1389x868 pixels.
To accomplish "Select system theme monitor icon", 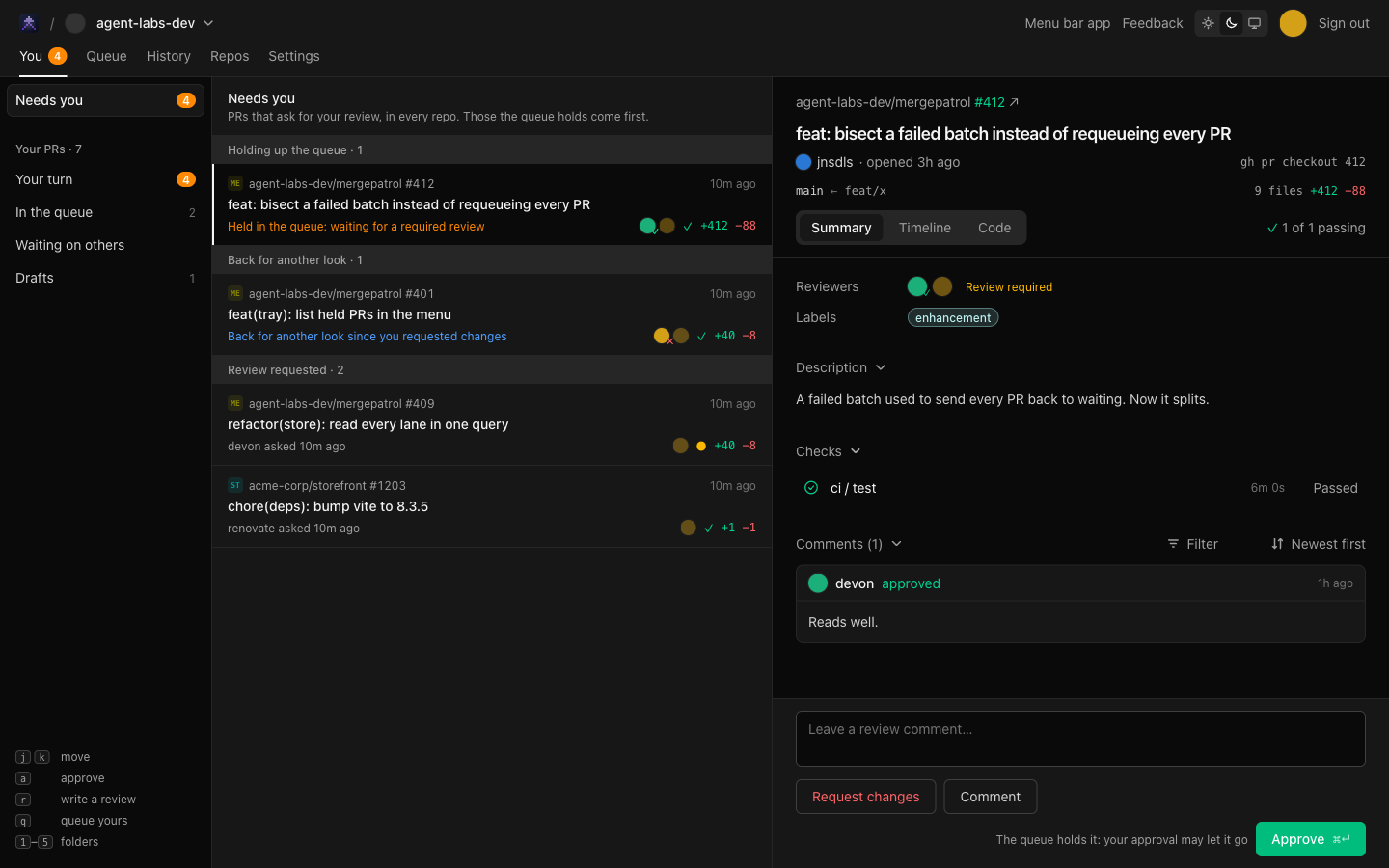I will [1254, 23].
